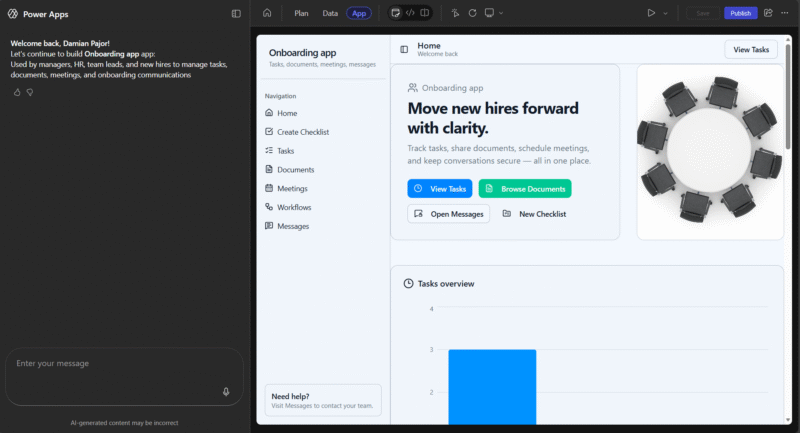800x433 pixels.
Task: Open the more options ellipsis menu
Action: coord(785,13)
